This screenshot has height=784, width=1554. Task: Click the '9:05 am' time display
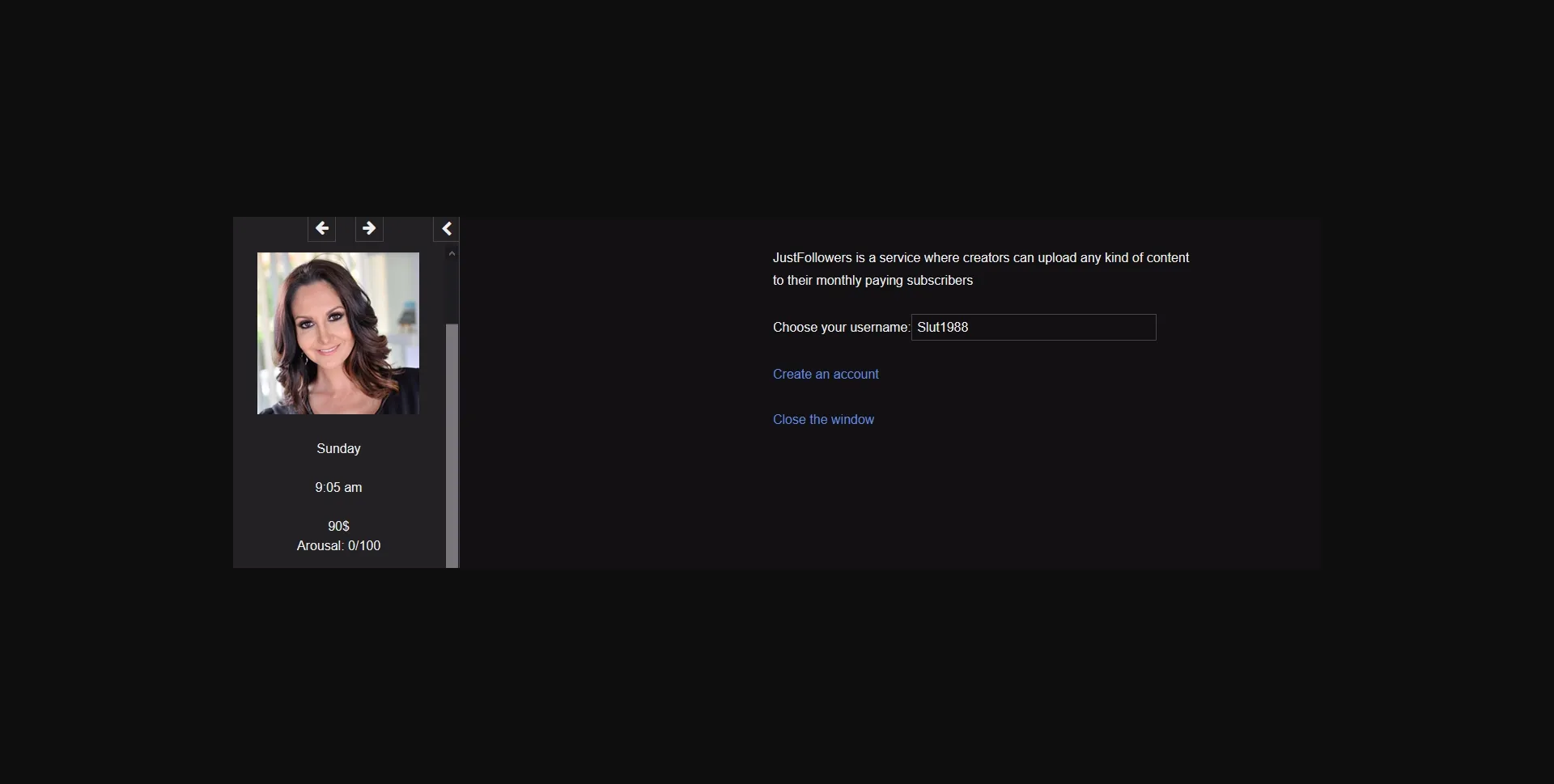click(338, 486)
